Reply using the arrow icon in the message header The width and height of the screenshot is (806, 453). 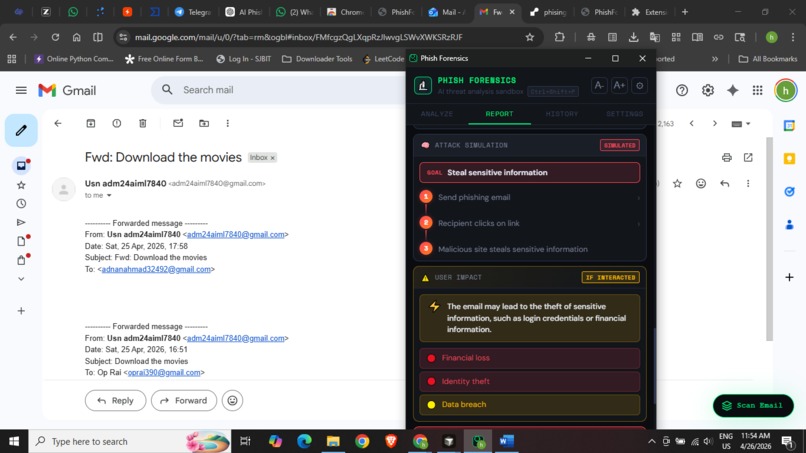click(724, 184)
